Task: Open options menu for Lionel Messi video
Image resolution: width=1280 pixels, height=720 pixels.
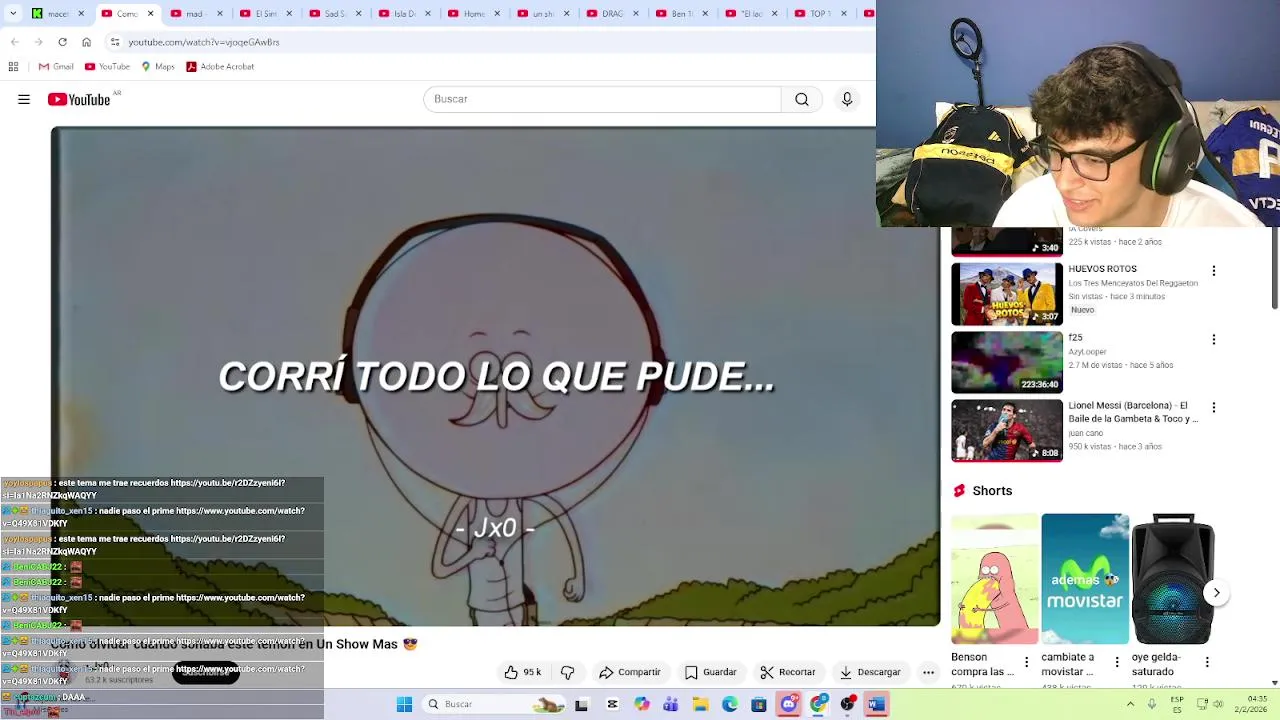Action: (x=1214, y=408)
